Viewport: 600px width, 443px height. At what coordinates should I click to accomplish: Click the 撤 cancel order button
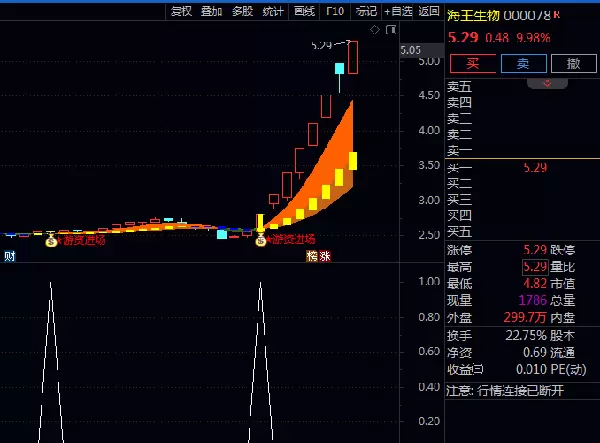click(574, 63)
